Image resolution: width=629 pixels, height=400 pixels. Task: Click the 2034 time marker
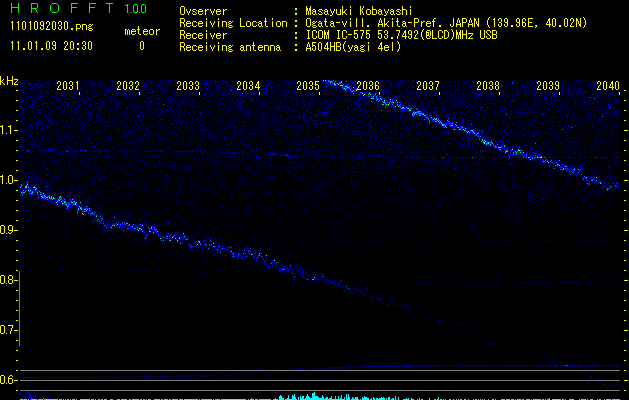pyautogui.click(x=248, y=85)
